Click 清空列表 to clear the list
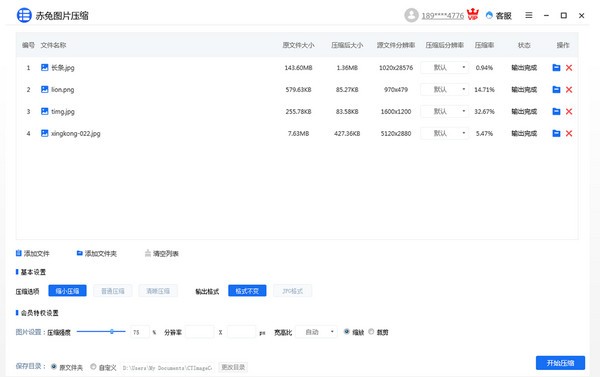This screenshot has width=600, height=377. [161, 253]
